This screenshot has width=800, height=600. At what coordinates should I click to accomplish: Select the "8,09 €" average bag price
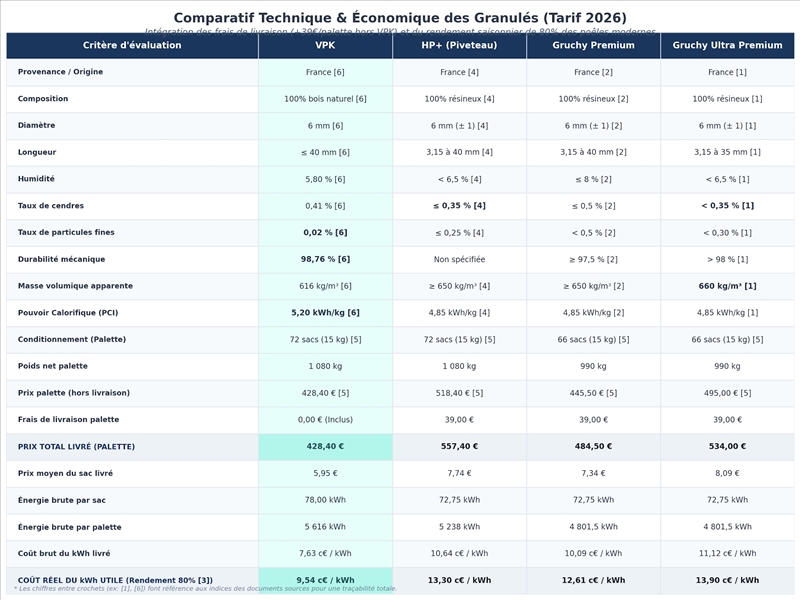tap(727, 473)
